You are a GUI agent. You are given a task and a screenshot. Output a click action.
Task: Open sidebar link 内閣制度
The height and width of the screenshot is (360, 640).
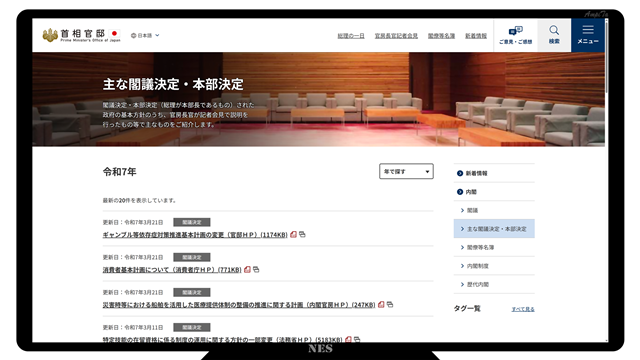(478, 266)
